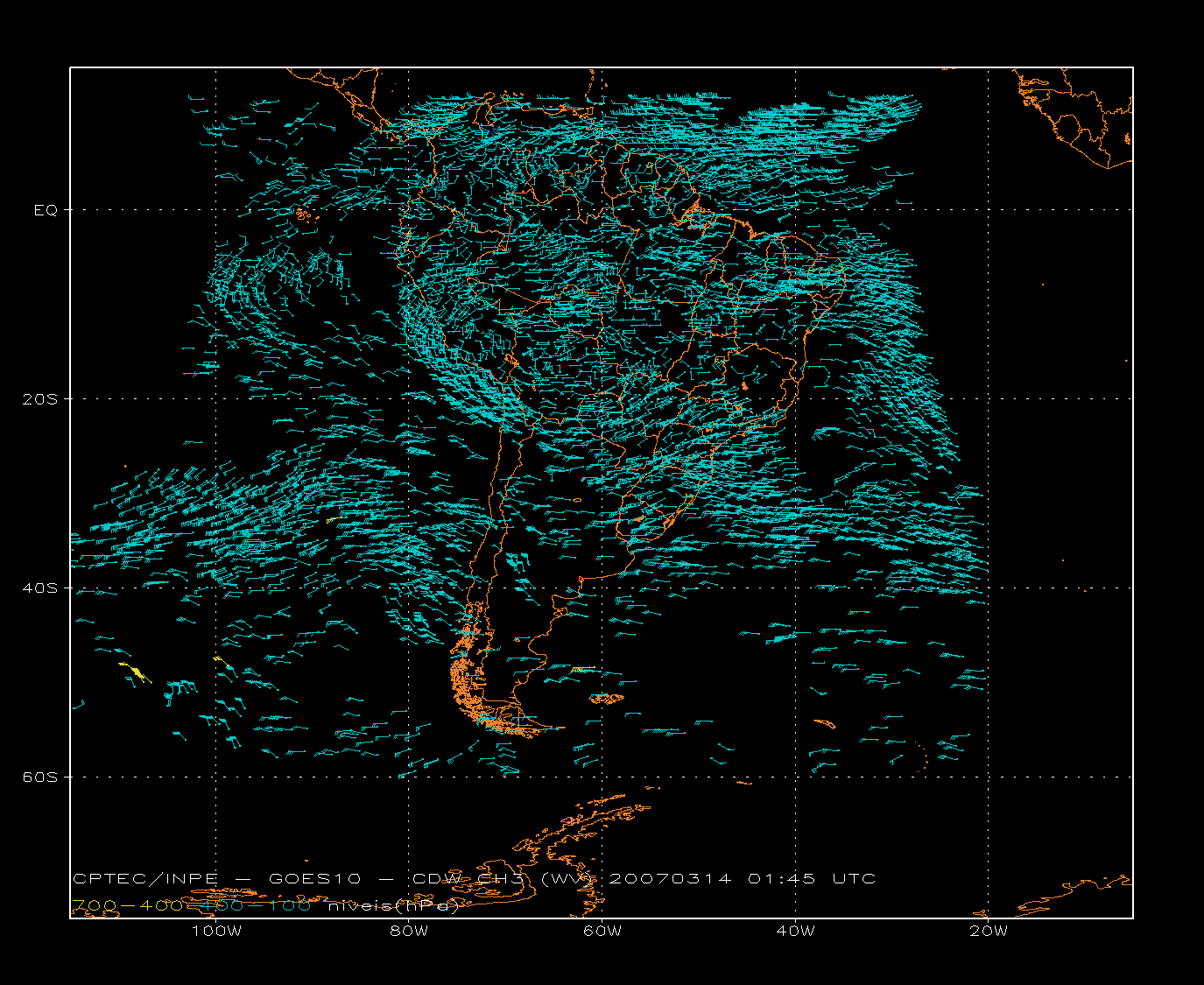
Task: Click the 40S latitude label
Action: click(39, 588)
